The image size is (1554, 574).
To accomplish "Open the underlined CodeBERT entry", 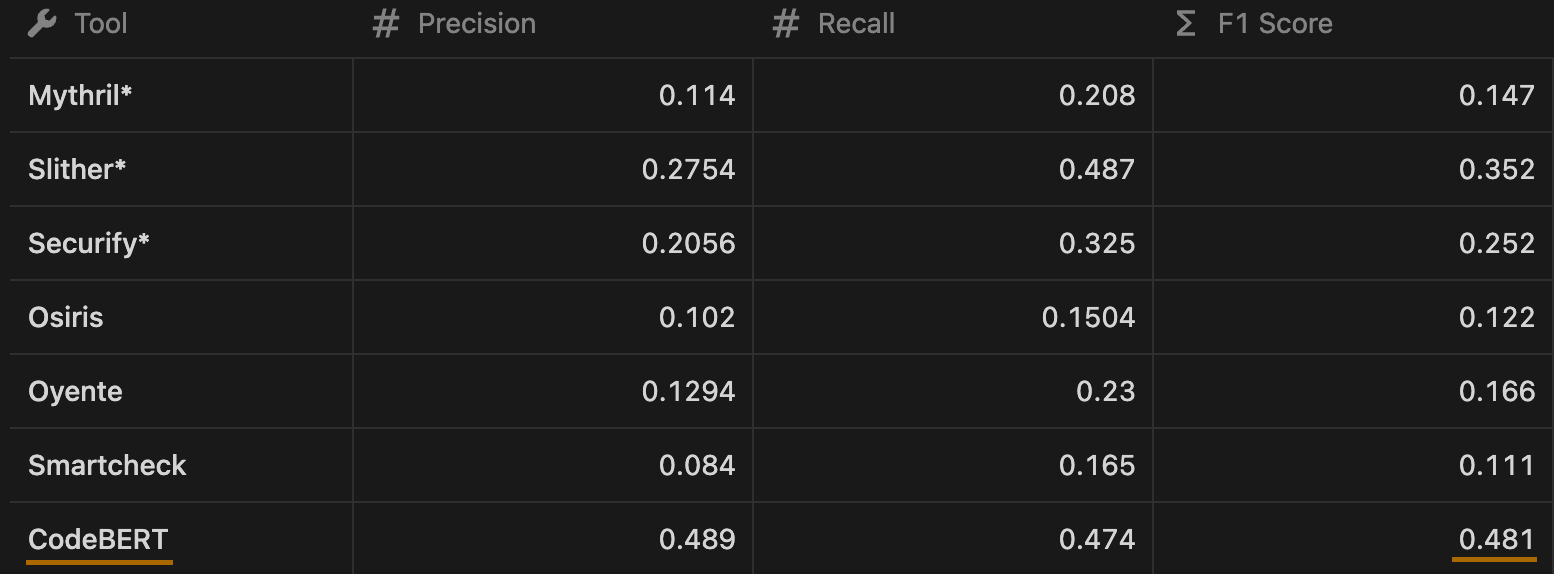I will pos(98,540).
